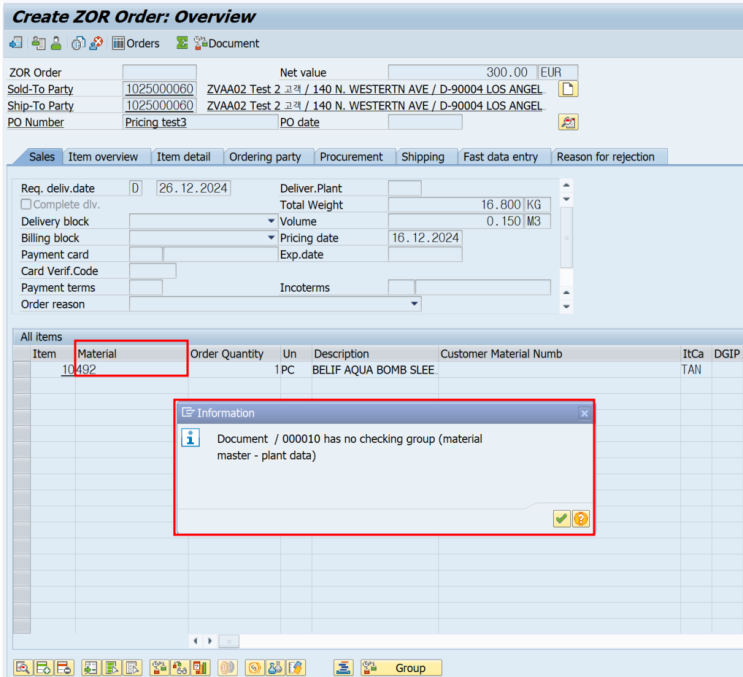Click the greyed-out icon in the bottom toolbar
743x677 pixels.
(x=227, y=668)
